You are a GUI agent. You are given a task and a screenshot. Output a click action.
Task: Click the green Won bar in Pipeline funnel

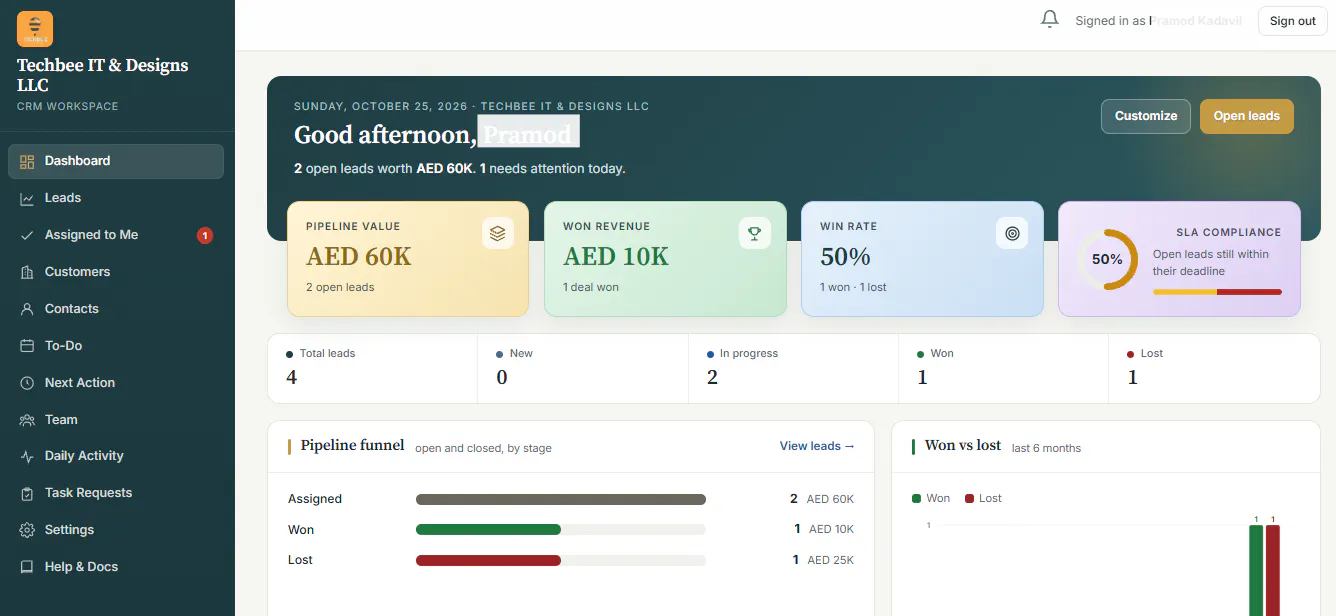click(488, 529)
